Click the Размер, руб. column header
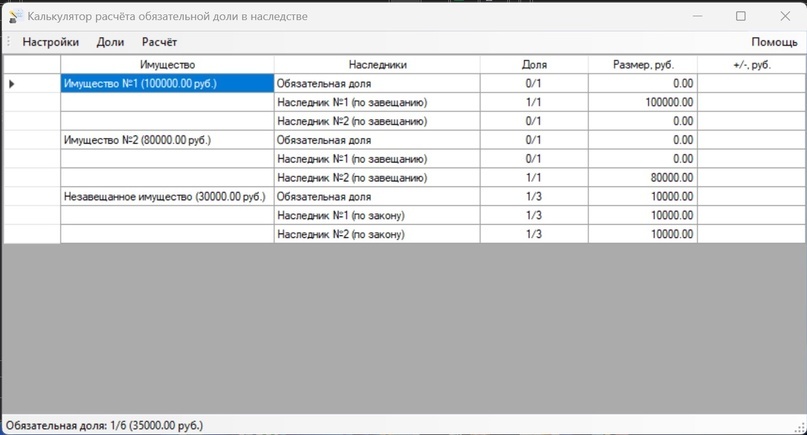Screen dimensions: 807x435 643,65
